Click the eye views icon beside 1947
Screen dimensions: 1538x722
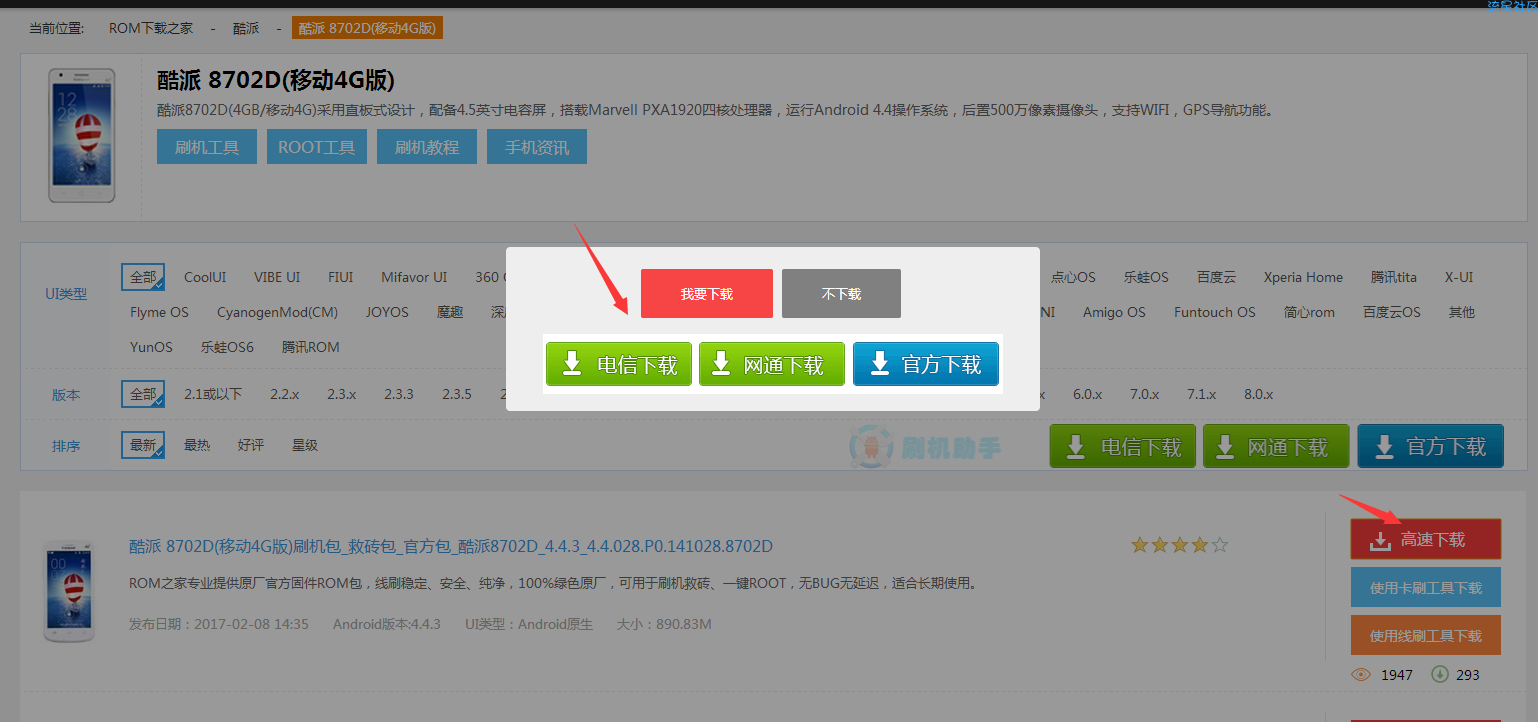(1360, 674)
